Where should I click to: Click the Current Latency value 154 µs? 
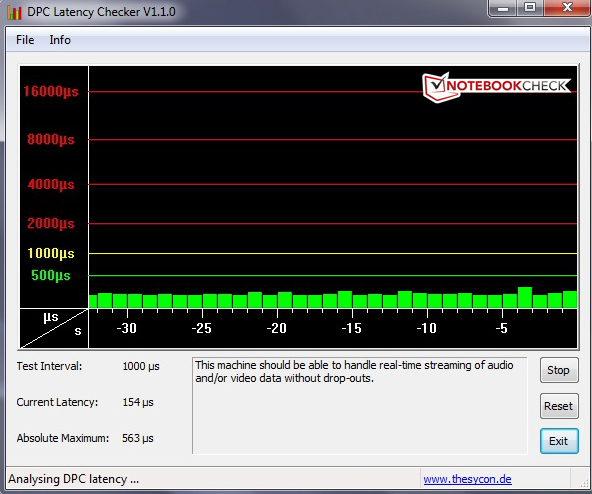(138, 402)
